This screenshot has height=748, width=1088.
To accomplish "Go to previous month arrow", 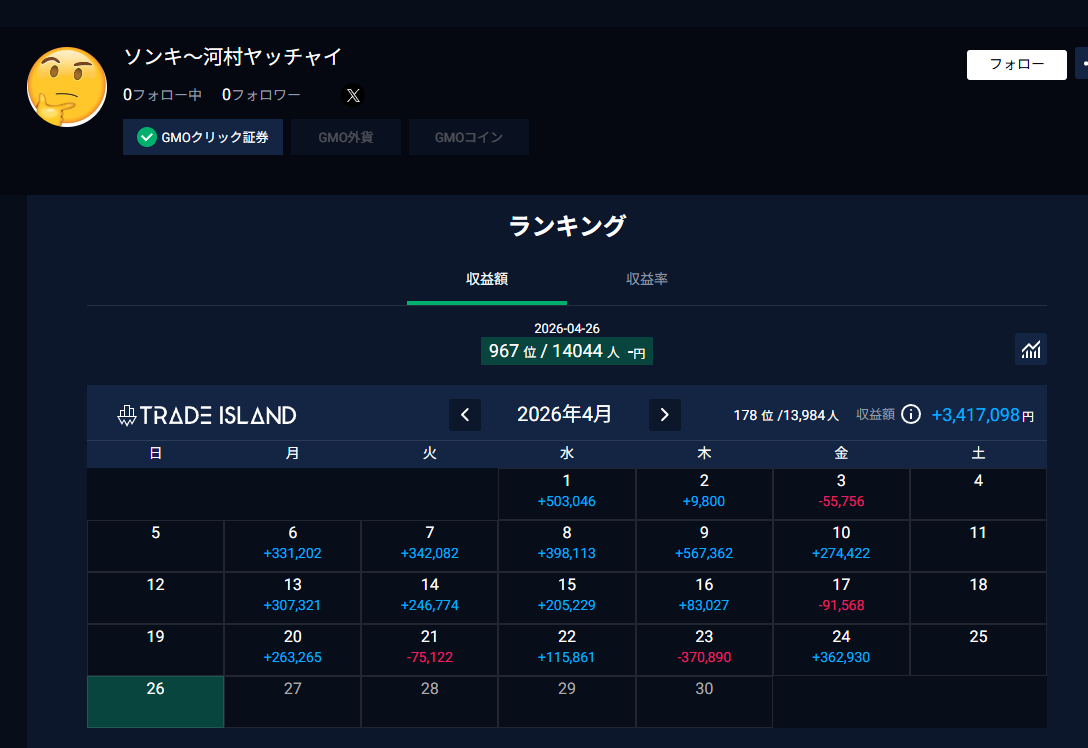I will 465,415.
